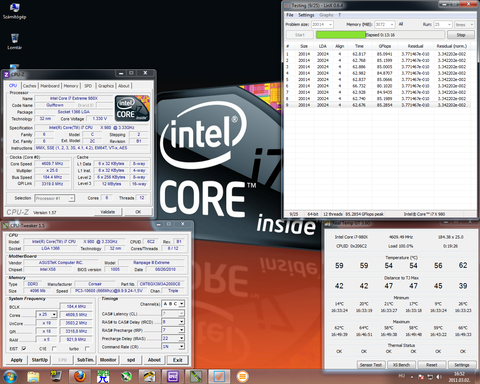Screen dimensions: 480x384
Task: Click the Stop button in LinX
Action: 461,35
